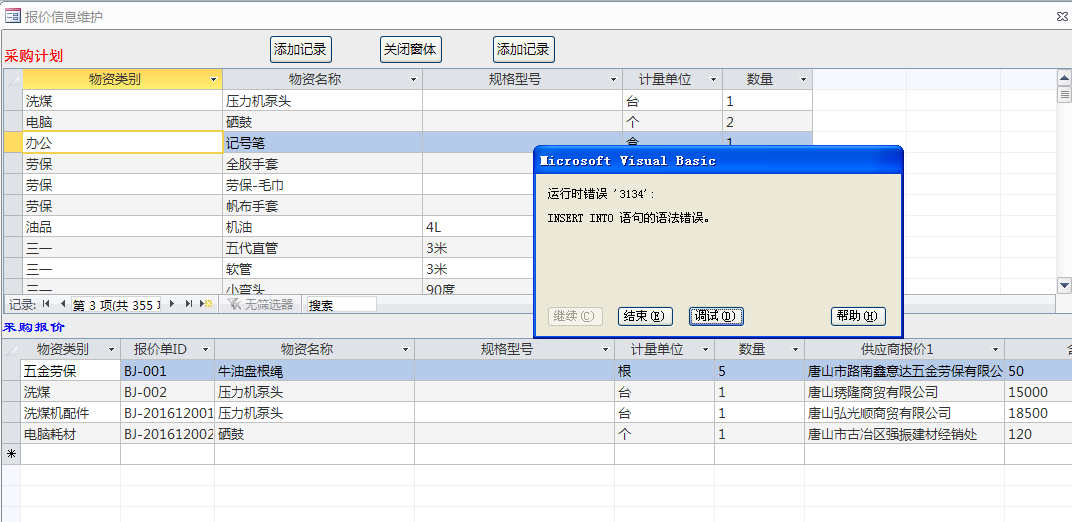Select the BJ-002 cell in quotation grid
The width and height of the screenshot is (1072, 522).
pos(166,392)
